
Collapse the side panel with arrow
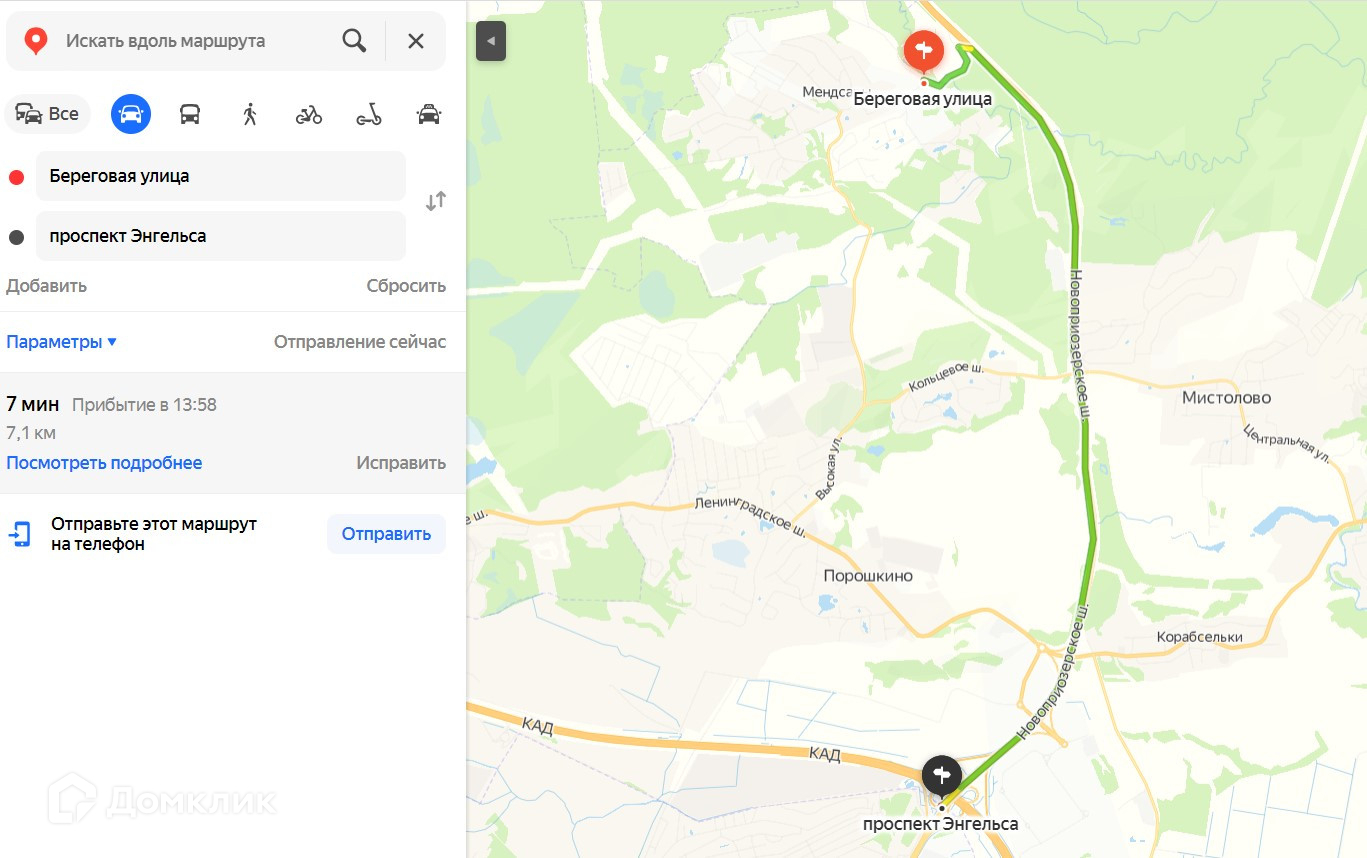(x=491, y=41)
